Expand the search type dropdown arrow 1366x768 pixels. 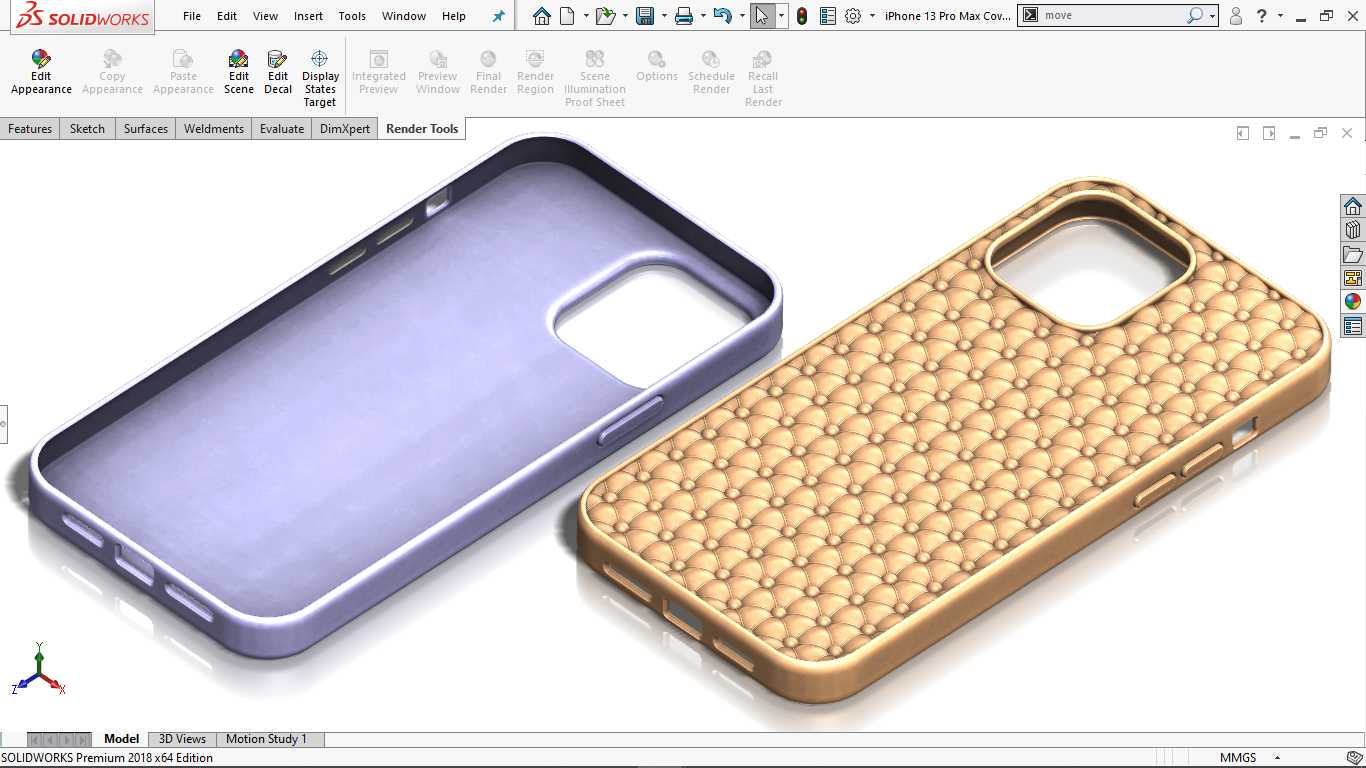pos(1212,16)
